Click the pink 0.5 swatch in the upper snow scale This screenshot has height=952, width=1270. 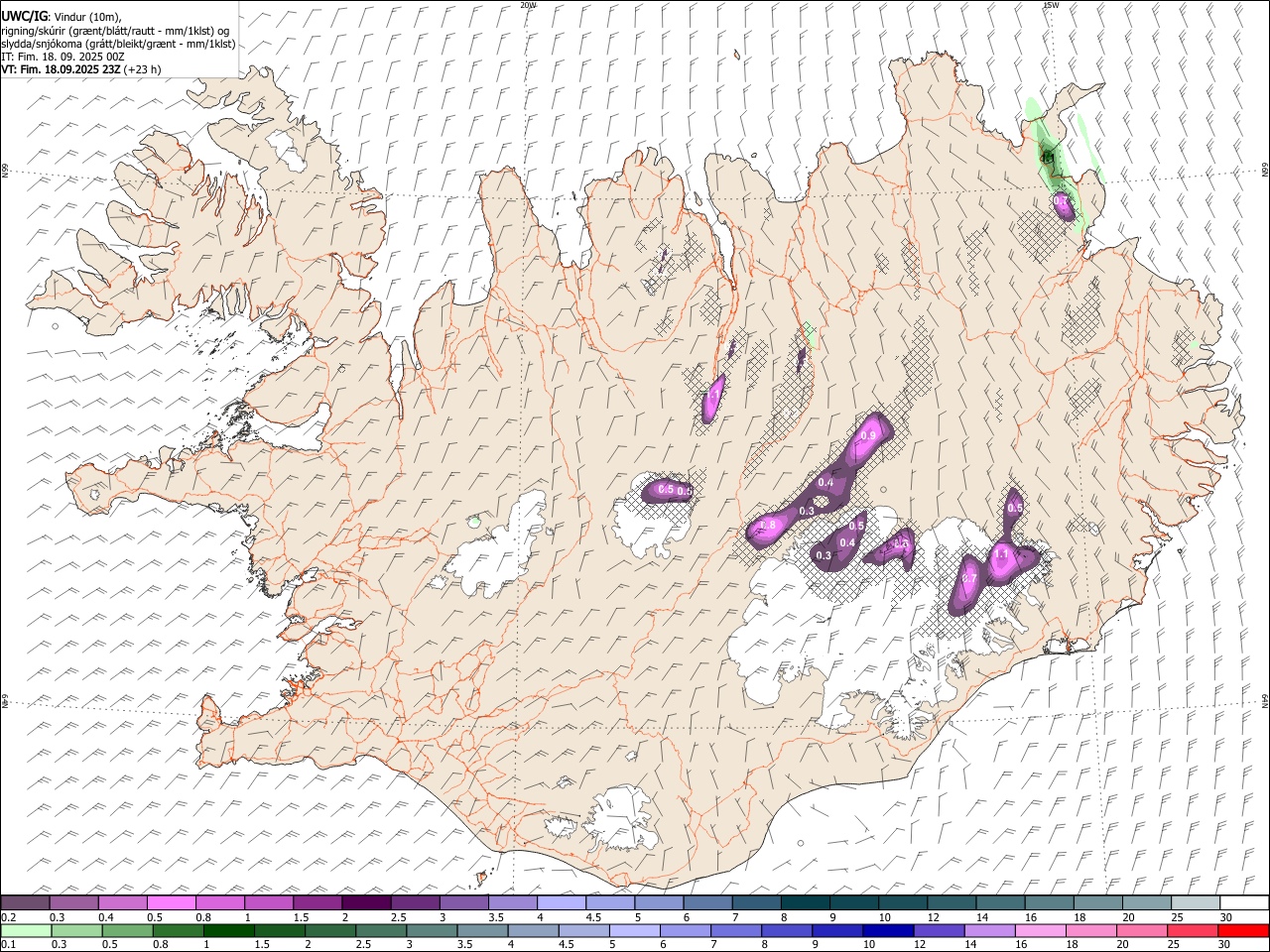172,903
